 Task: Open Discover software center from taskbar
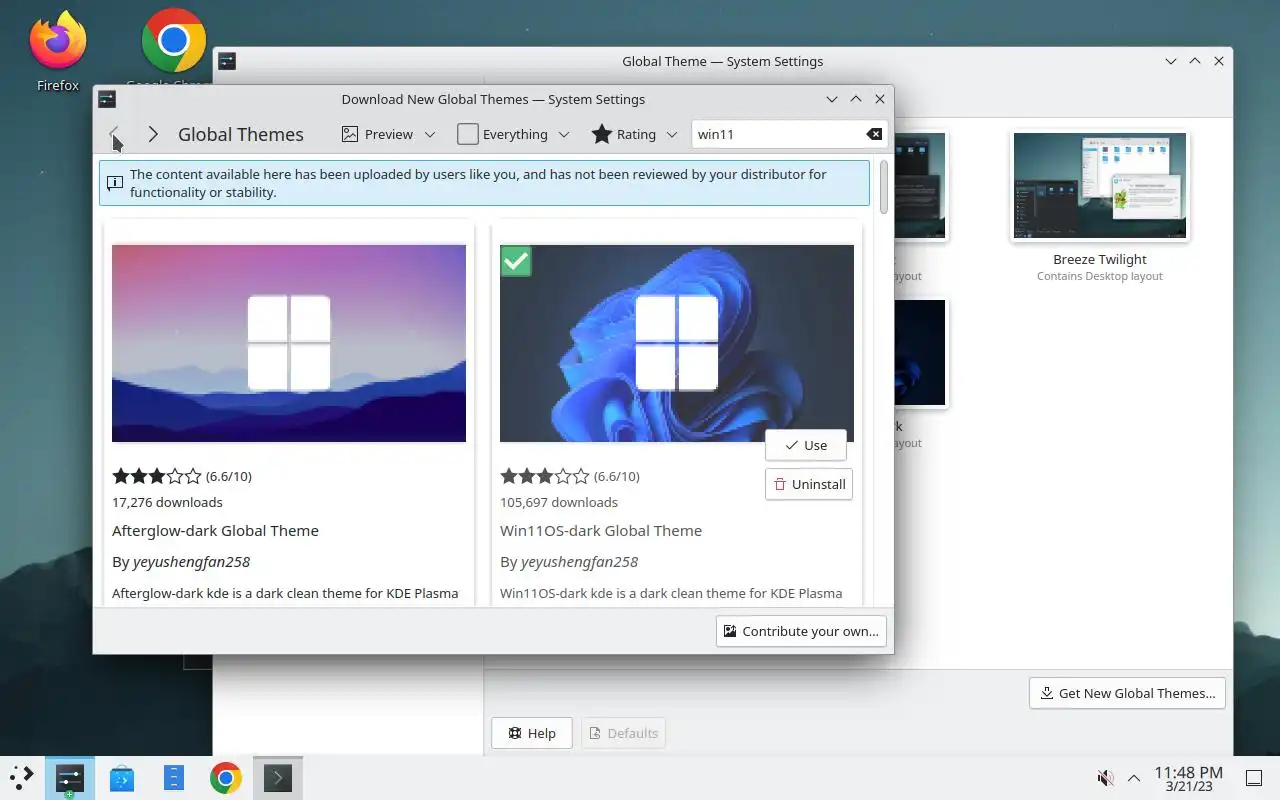tap(122, 778)
